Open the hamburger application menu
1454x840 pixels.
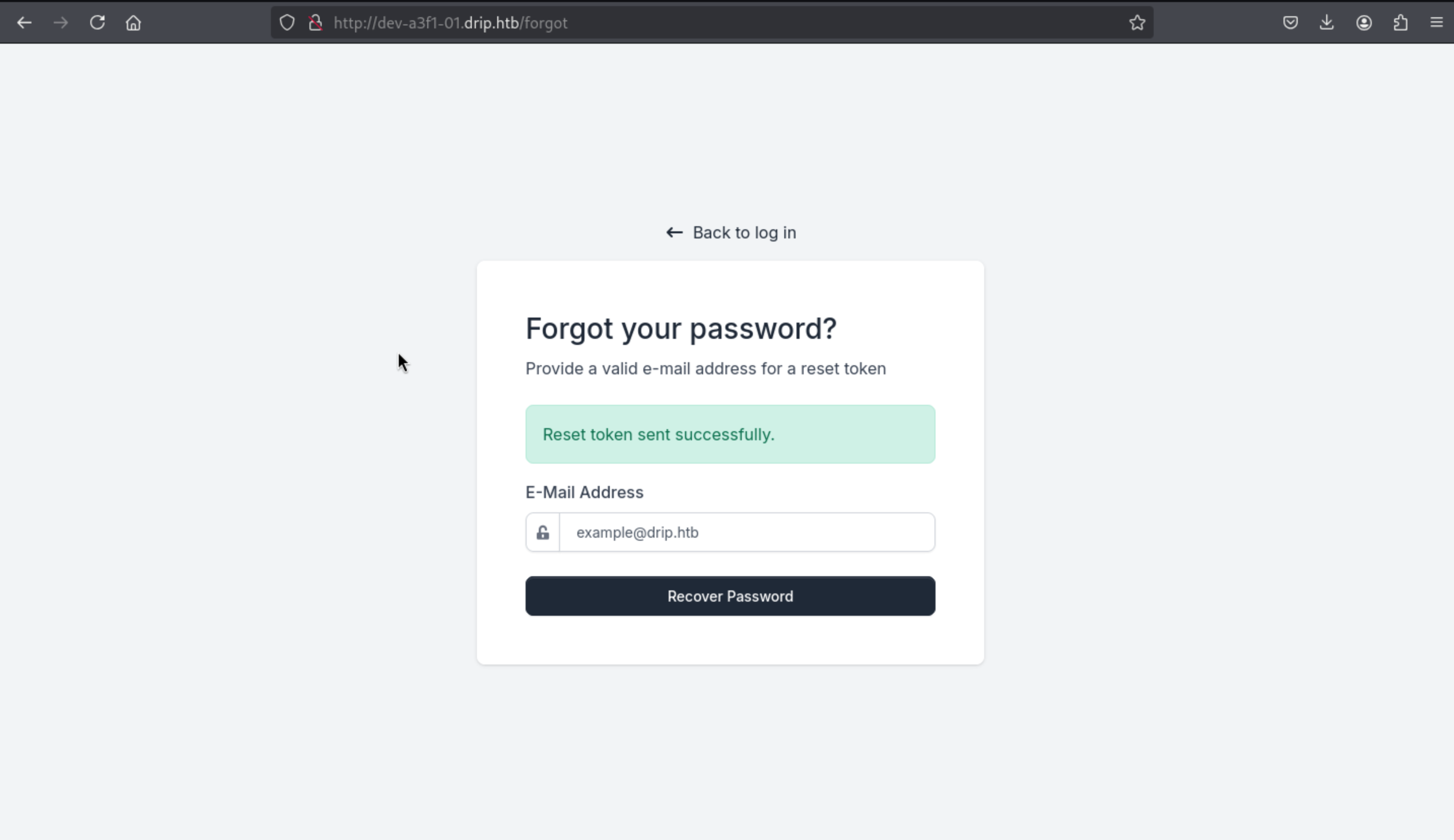click(x=1437, y=23)
